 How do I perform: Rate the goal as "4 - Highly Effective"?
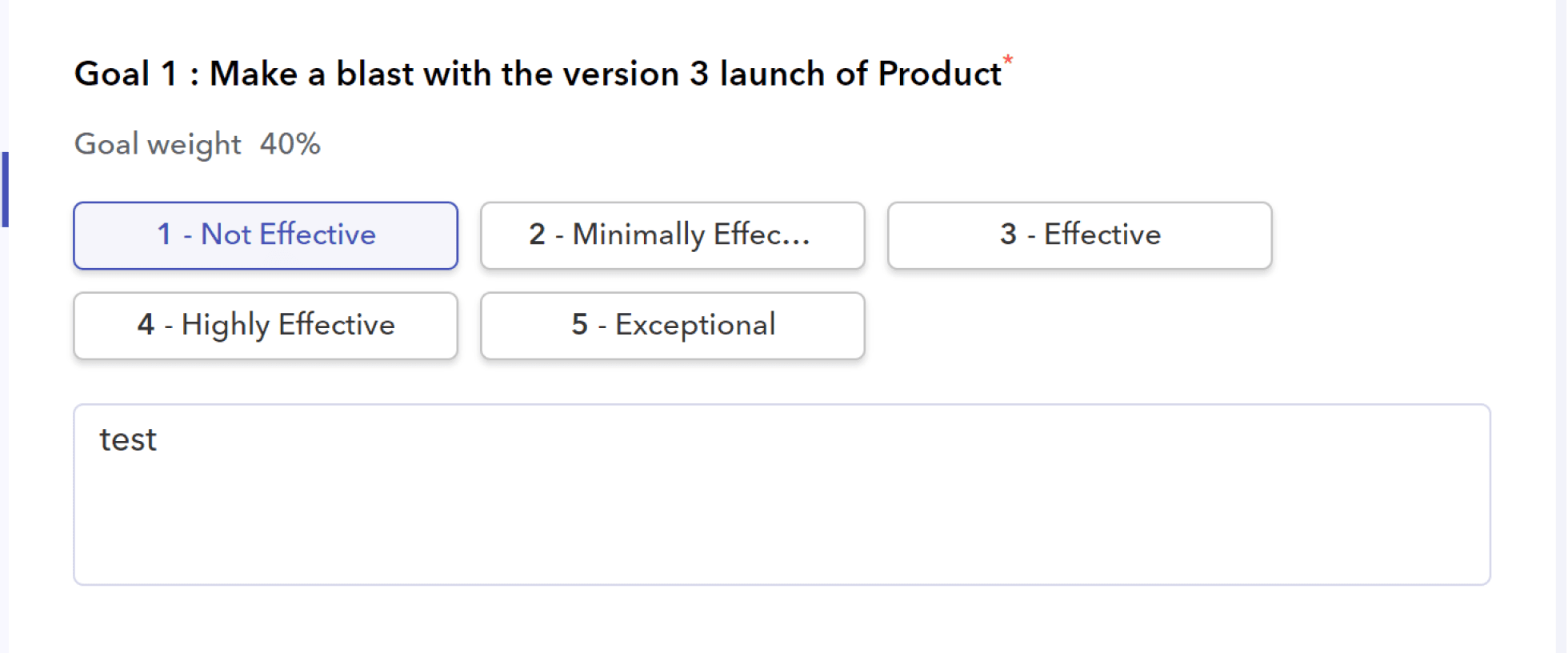click(x=266, y=326)
